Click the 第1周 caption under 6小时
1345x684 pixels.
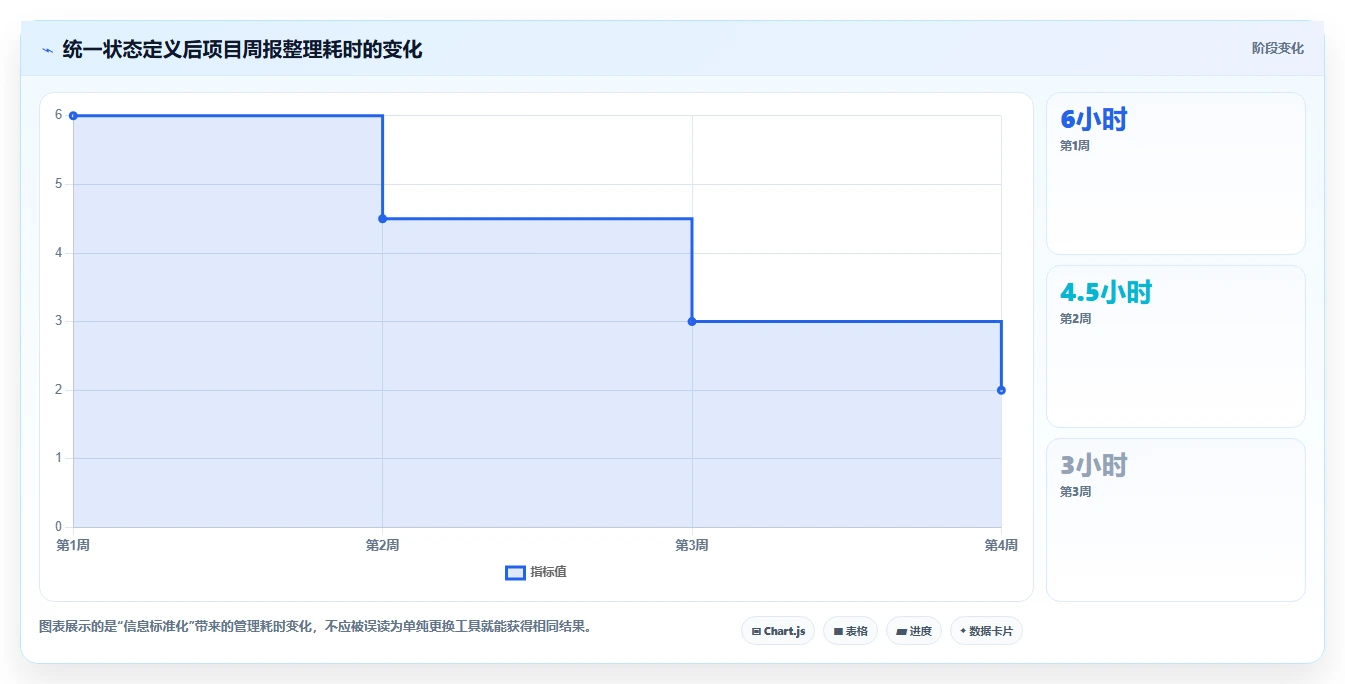(1075, 146)
